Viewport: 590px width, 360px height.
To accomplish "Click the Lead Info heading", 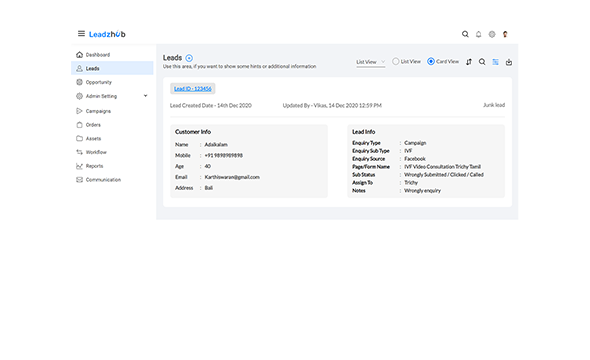I will tap(363, 132).
